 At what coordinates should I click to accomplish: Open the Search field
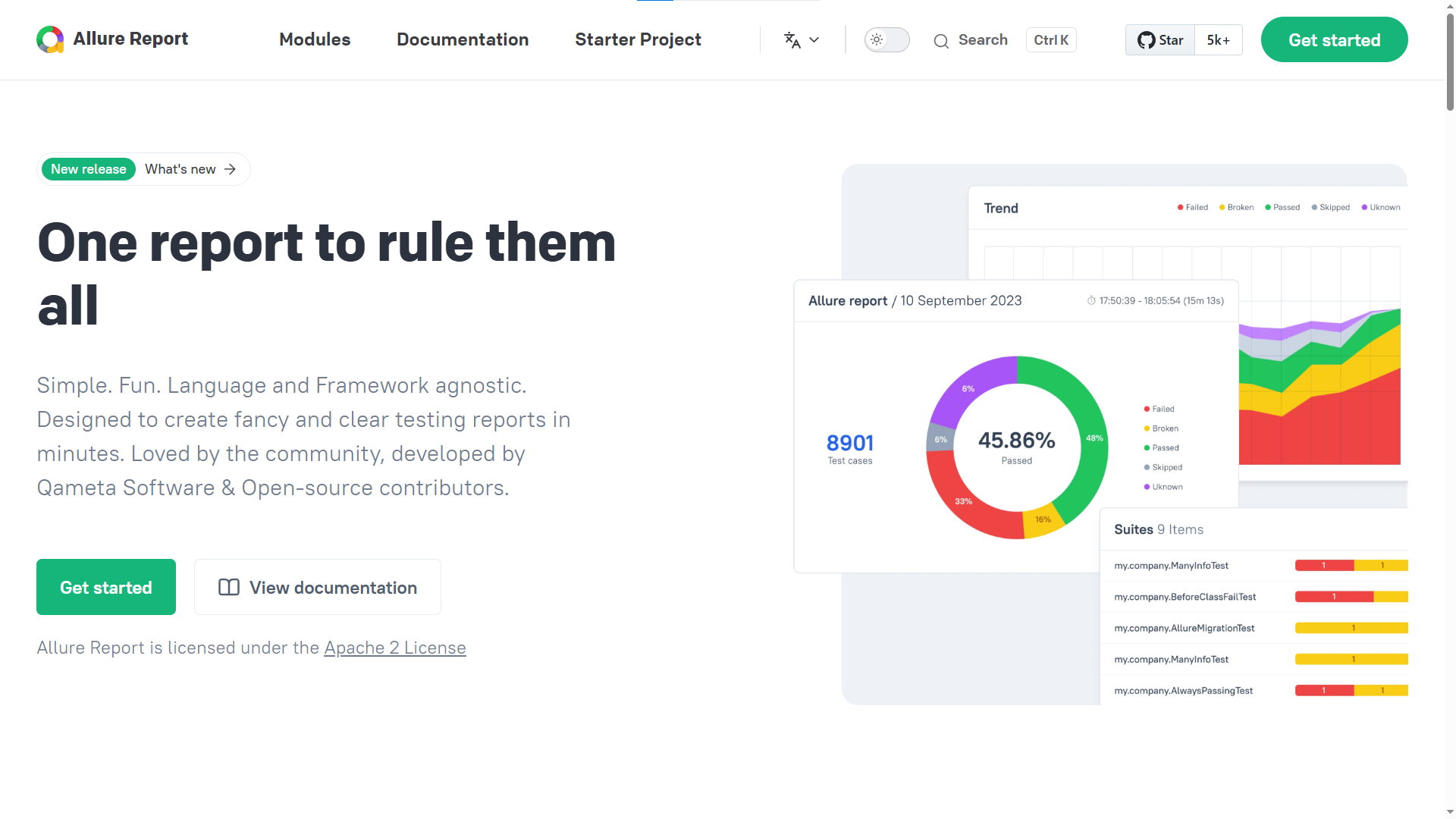tap(1004, 40)
